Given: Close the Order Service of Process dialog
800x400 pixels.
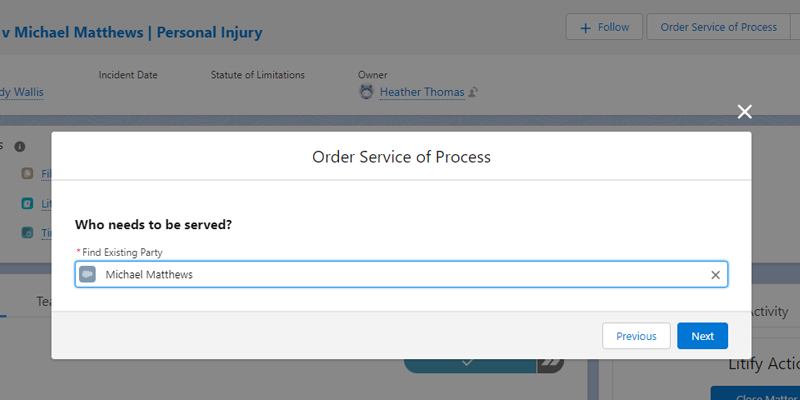Looking at the screenshot, I should (x=744, y=112).
